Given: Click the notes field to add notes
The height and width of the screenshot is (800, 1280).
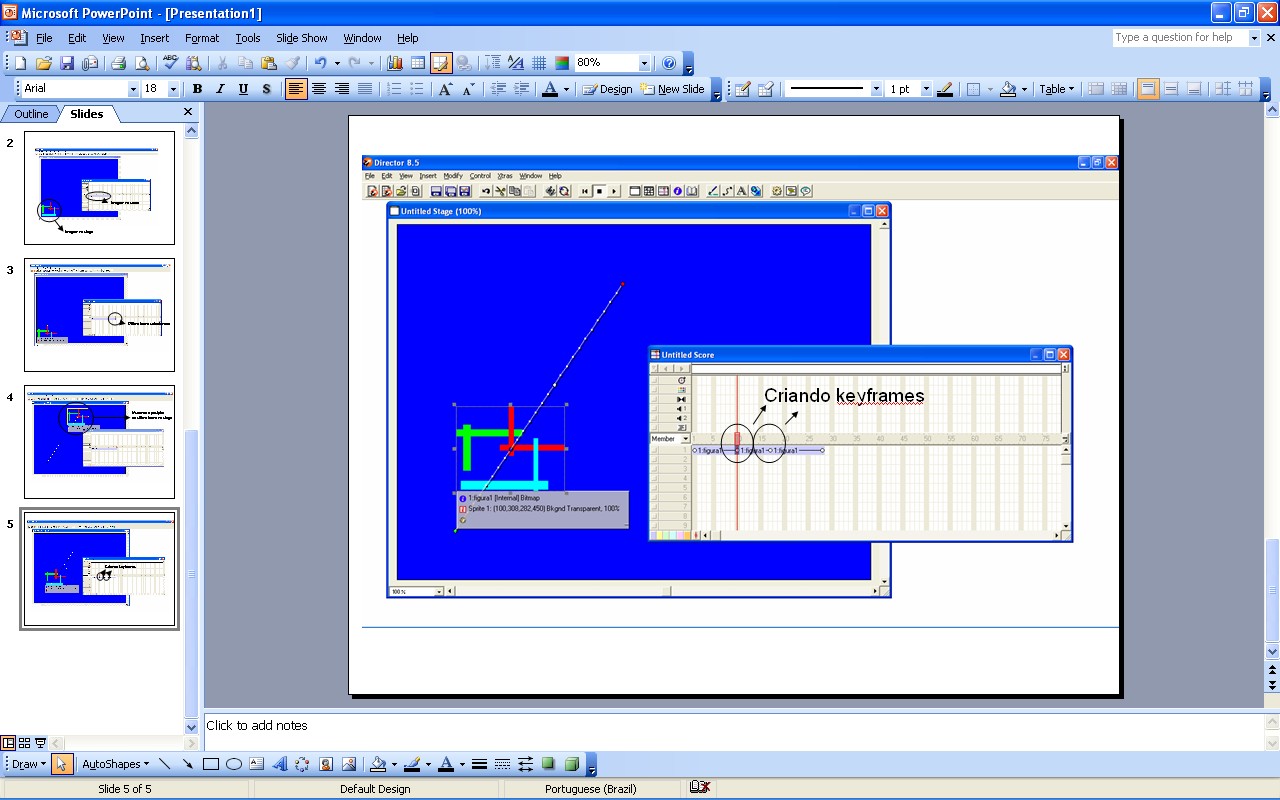Looking at the screenshot, I should [734, 730].
